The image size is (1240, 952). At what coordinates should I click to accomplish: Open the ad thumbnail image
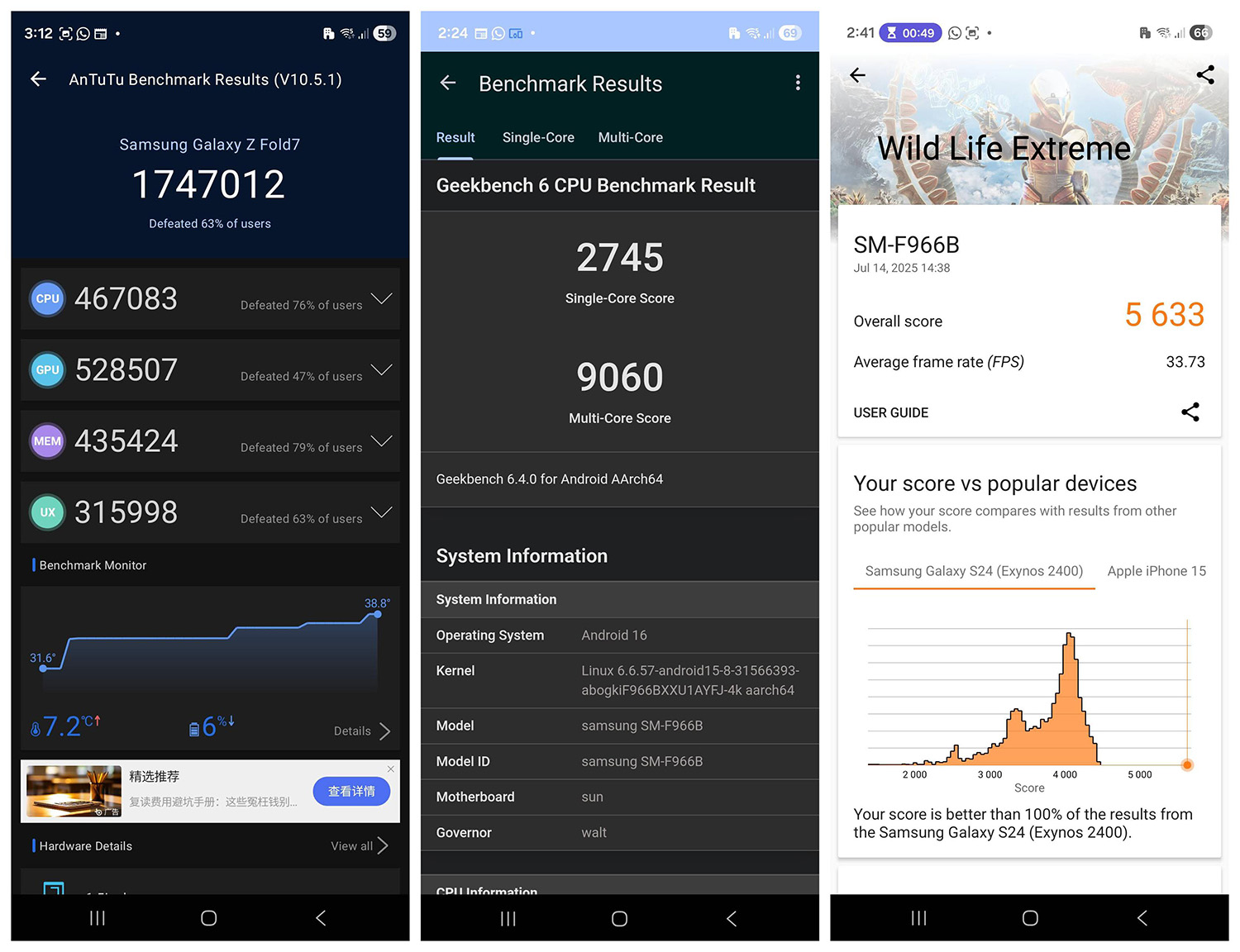point(74,792)
